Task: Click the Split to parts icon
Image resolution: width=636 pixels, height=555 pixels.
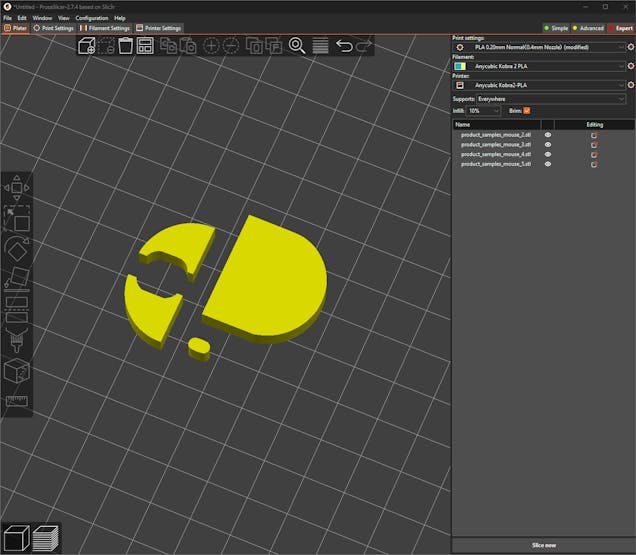Action: point(274,45)
